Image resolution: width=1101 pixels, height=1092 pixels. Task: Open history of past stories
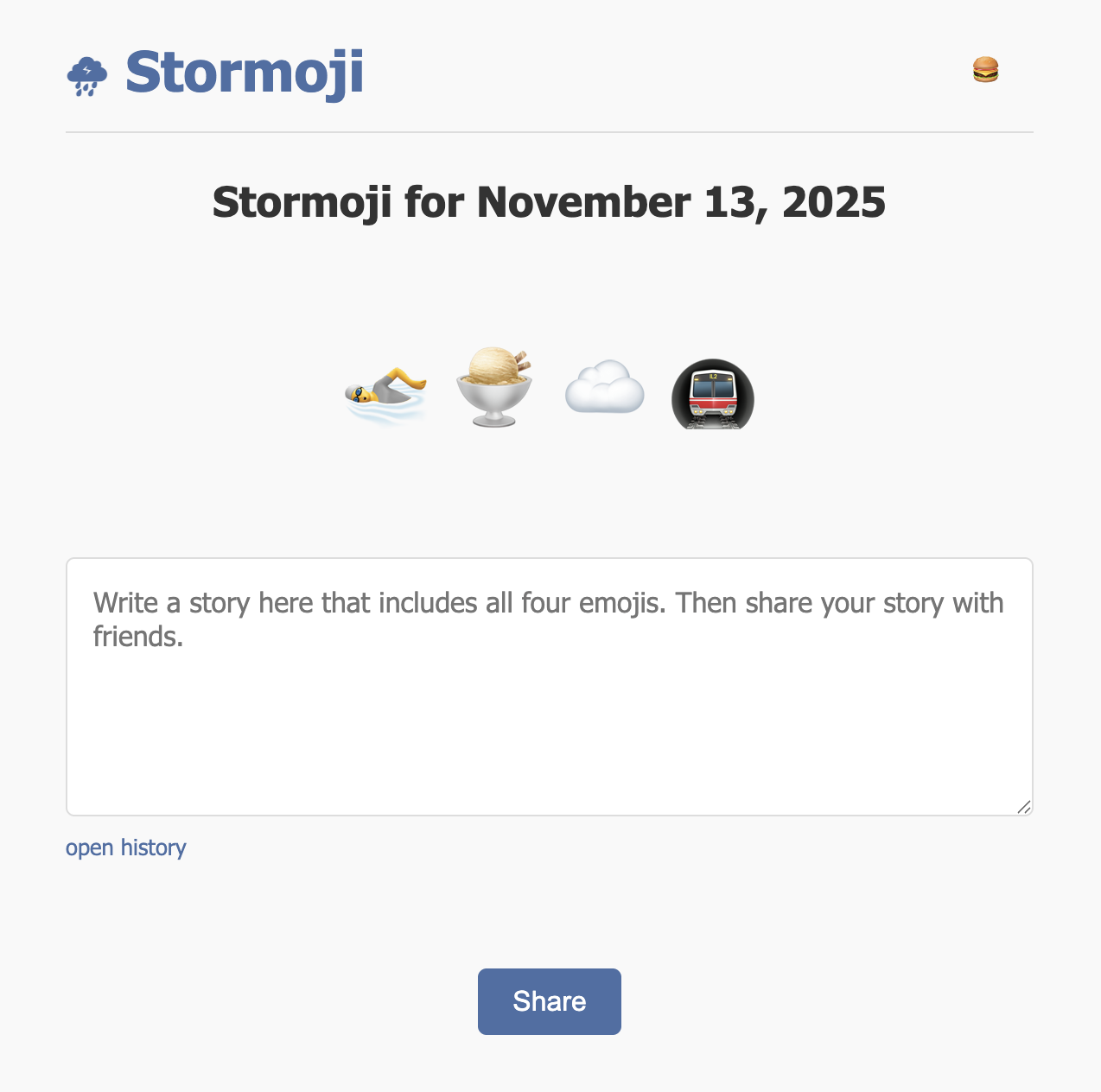(126, 848)
